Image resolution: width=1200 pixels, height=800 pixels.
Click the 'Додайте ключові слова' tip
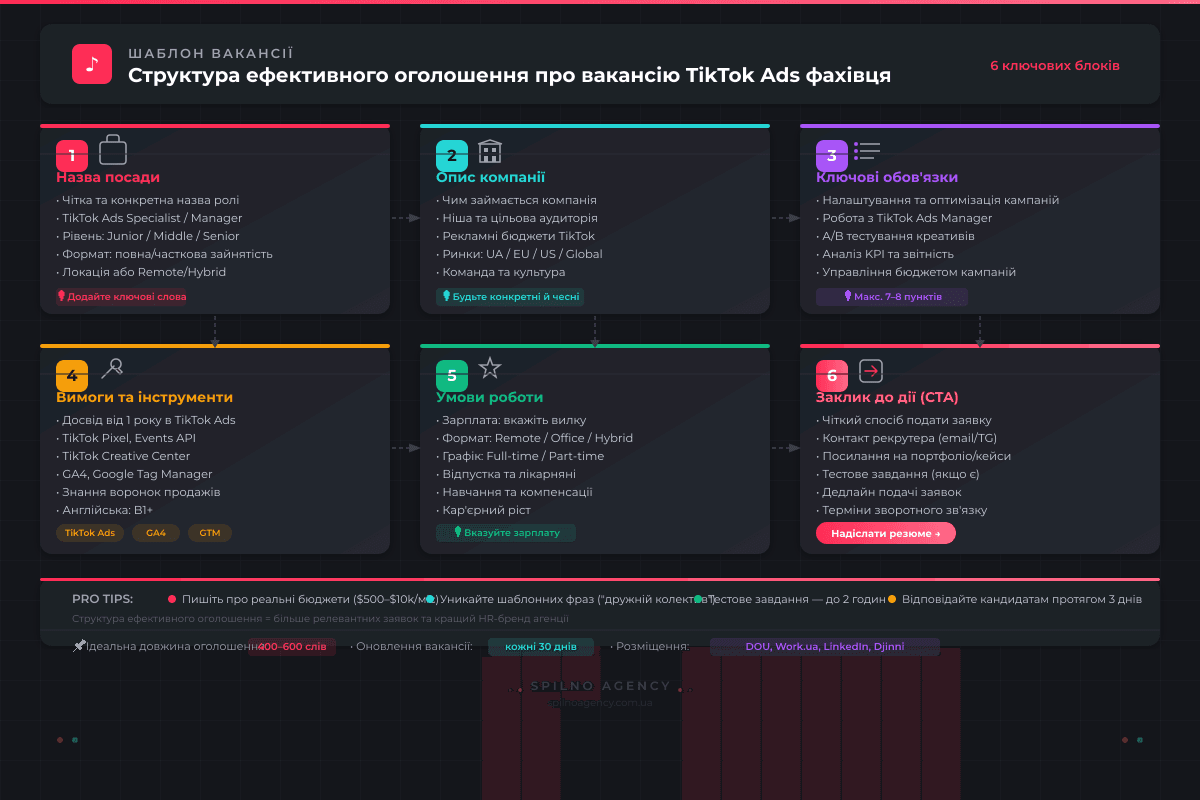pos(122,297)
